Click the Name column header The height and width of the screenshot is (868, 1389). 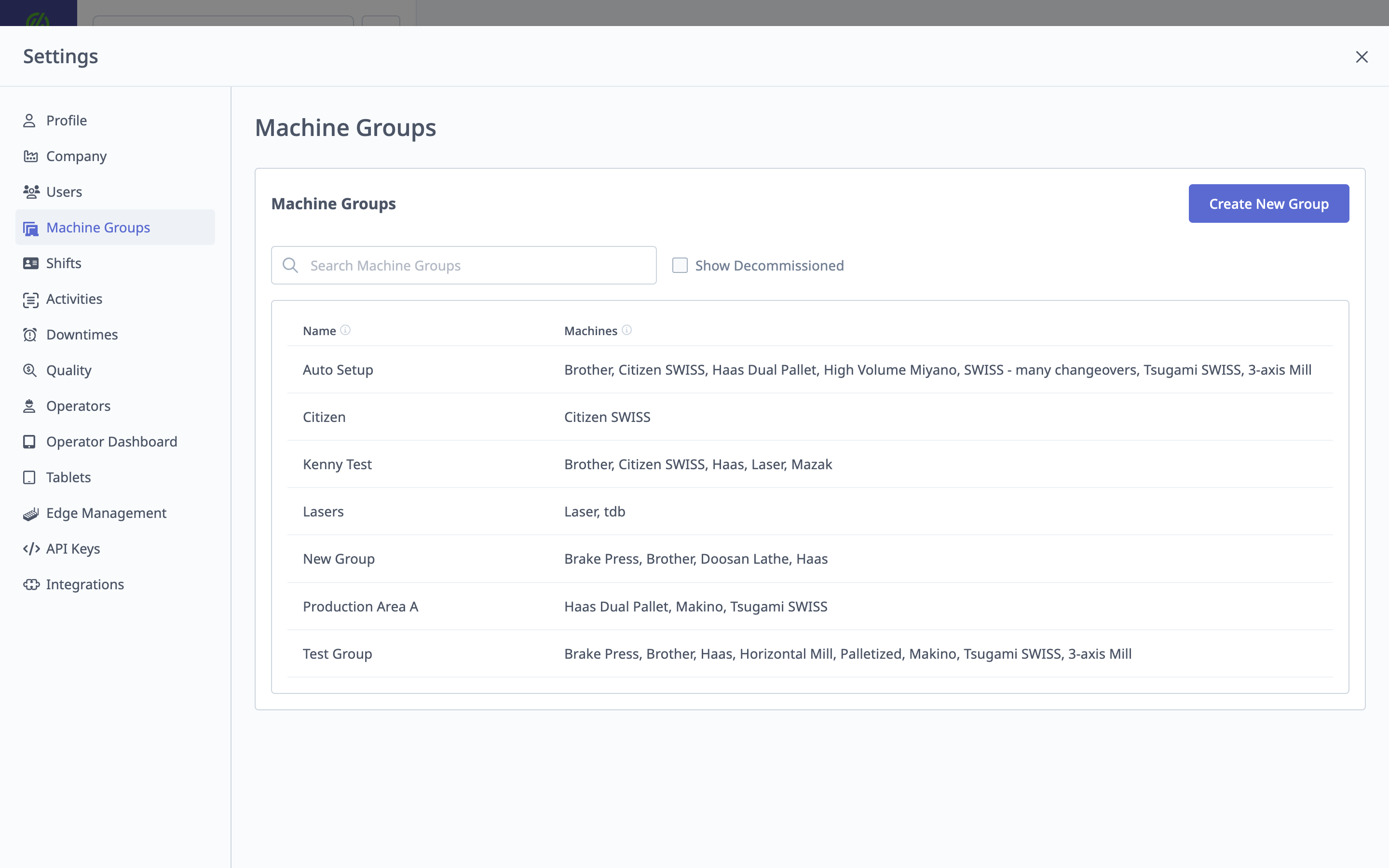[319, 331]
